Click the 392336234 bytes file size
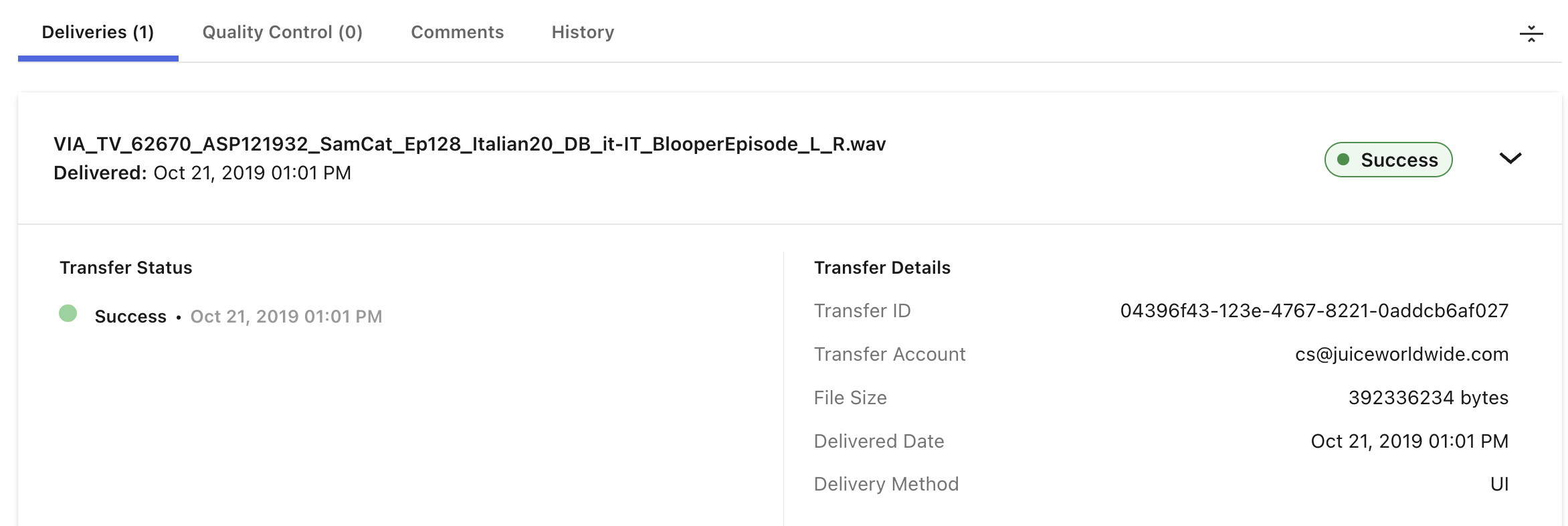The height and width of the screenshot is (526, 1568). [x=1428, y=398]
